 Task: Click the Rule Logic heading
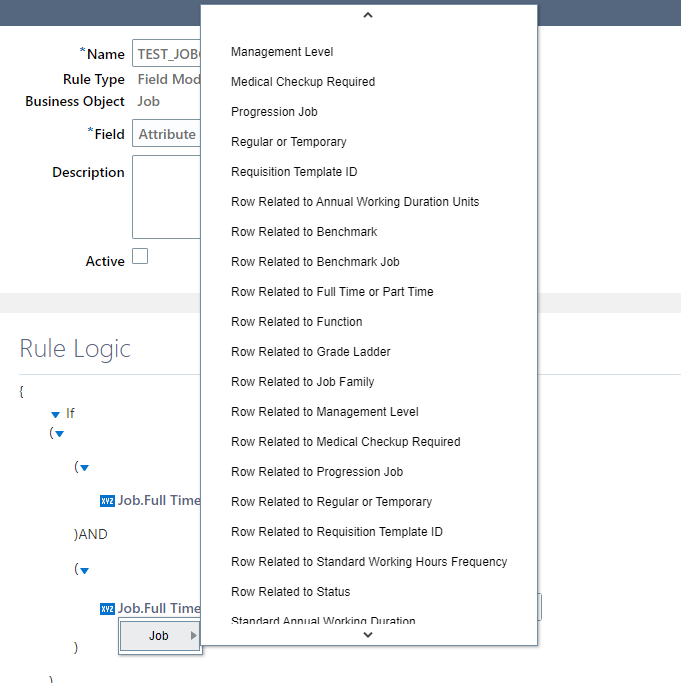(x=75, y=349)
